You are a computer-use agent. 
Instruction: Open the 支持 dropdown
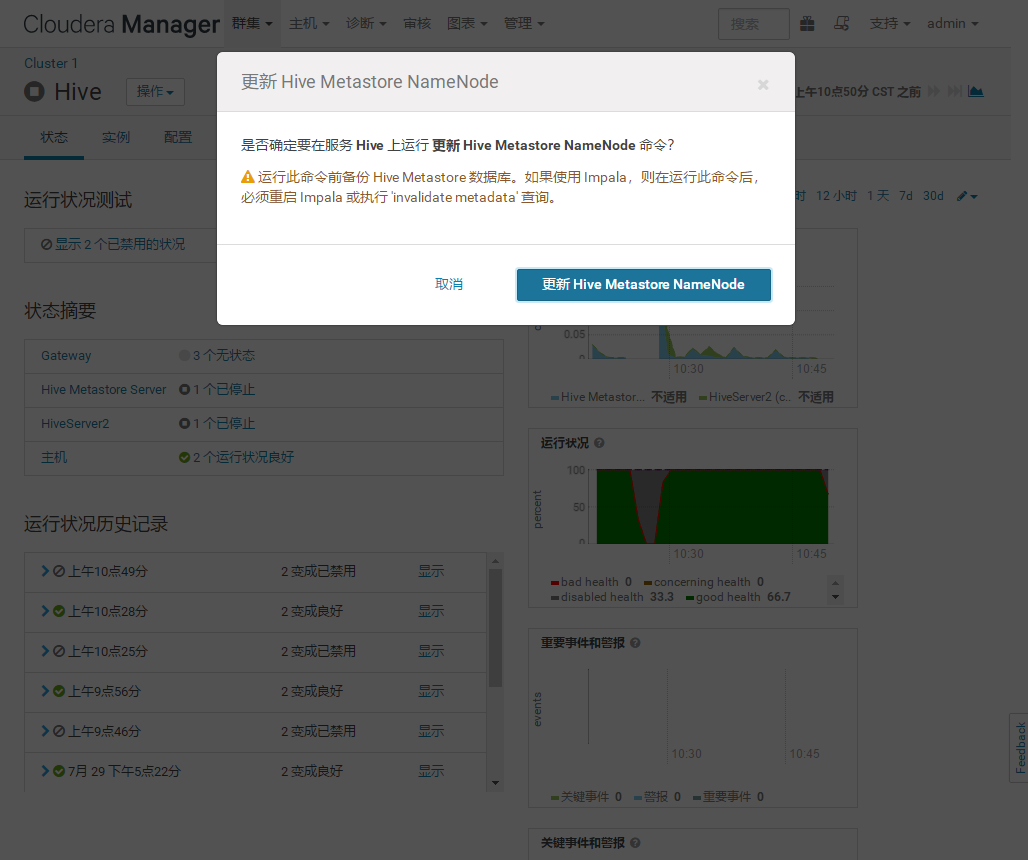(890, 24)
